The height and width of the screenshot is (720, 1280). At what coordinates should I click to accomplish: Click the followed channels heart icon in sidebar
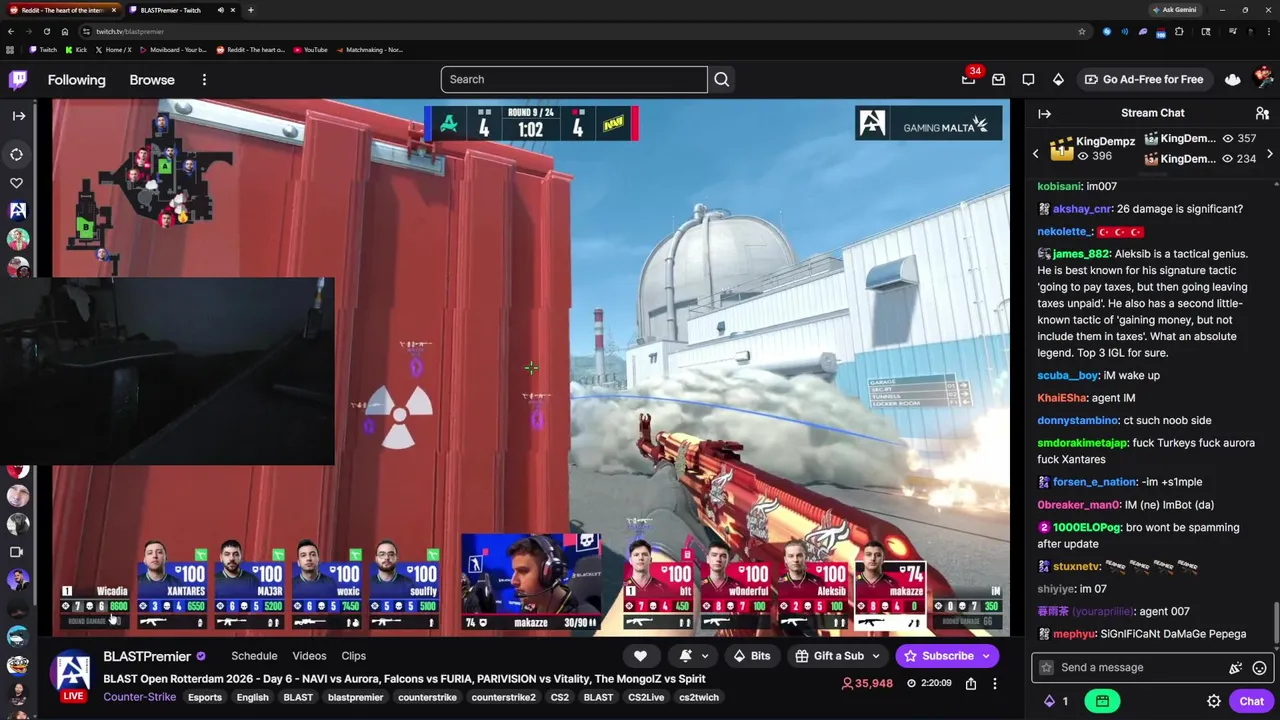17,183
